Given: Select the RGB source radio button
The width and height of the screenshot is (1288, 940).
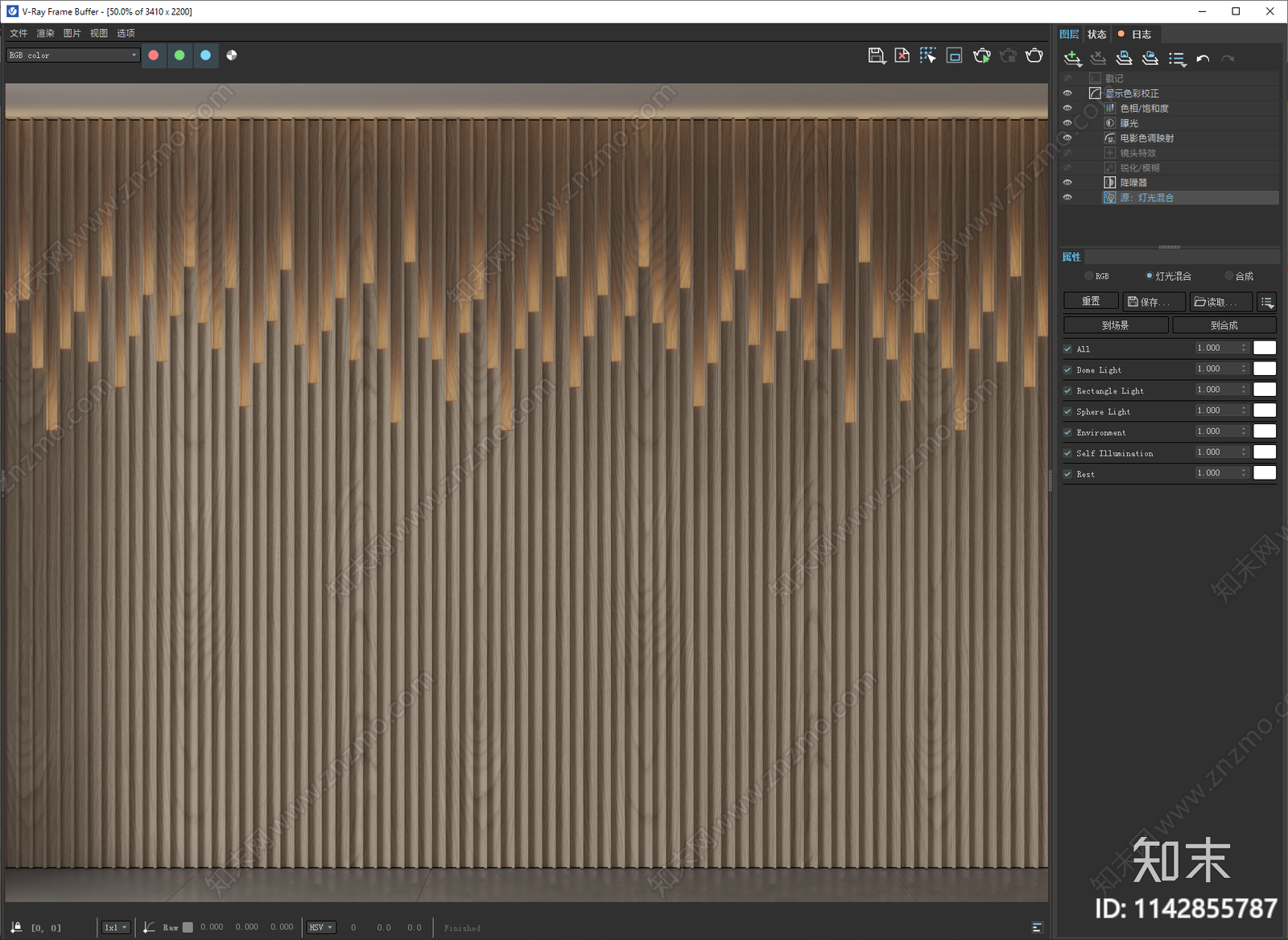Looking at the screenshot, I should click(x=1089, y=276).
